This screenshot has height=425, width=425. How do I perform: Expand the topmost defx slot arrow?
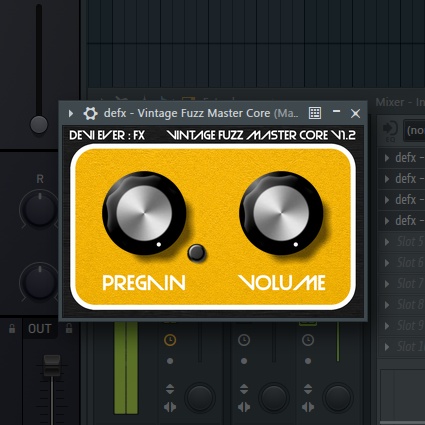coord(387,158)
